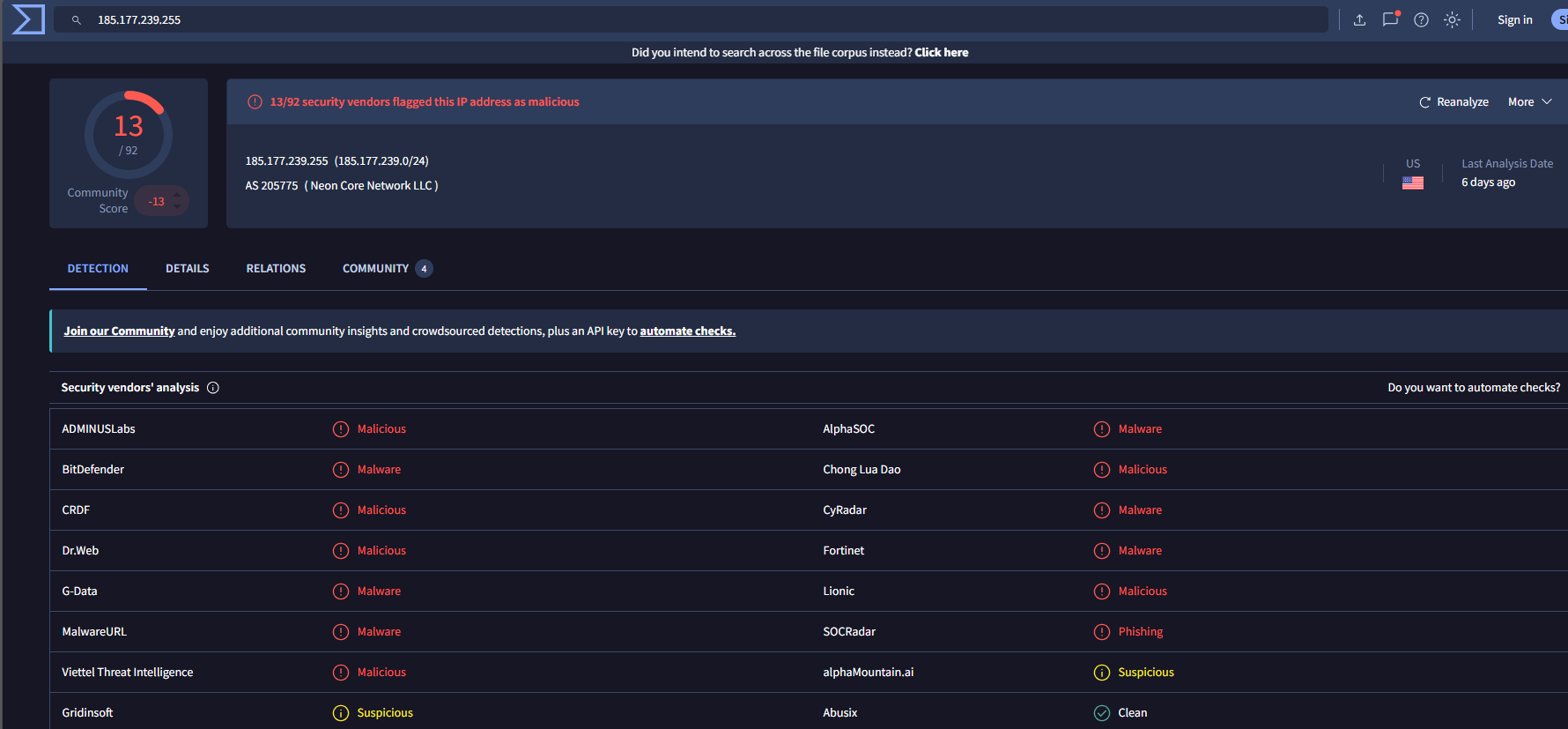This screenshot has width=1568, height=729.
Task: Open the notifications chat icon
Action: 1391,19
